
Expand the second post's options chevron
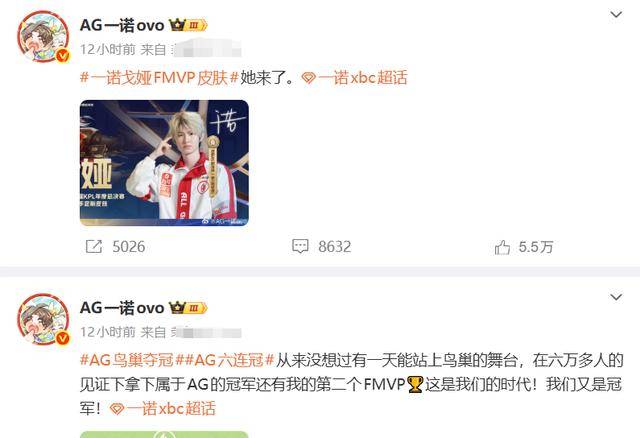[616, 297]
